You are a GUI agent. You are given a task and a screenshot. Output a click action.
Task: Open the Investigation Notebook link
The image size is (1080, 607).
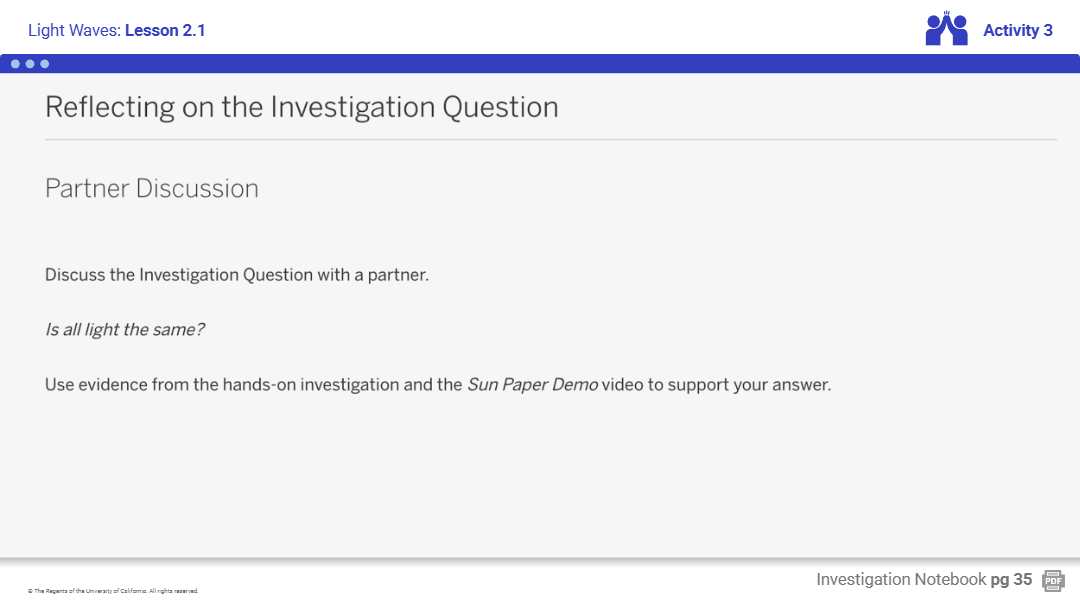(x=900, y=580)
